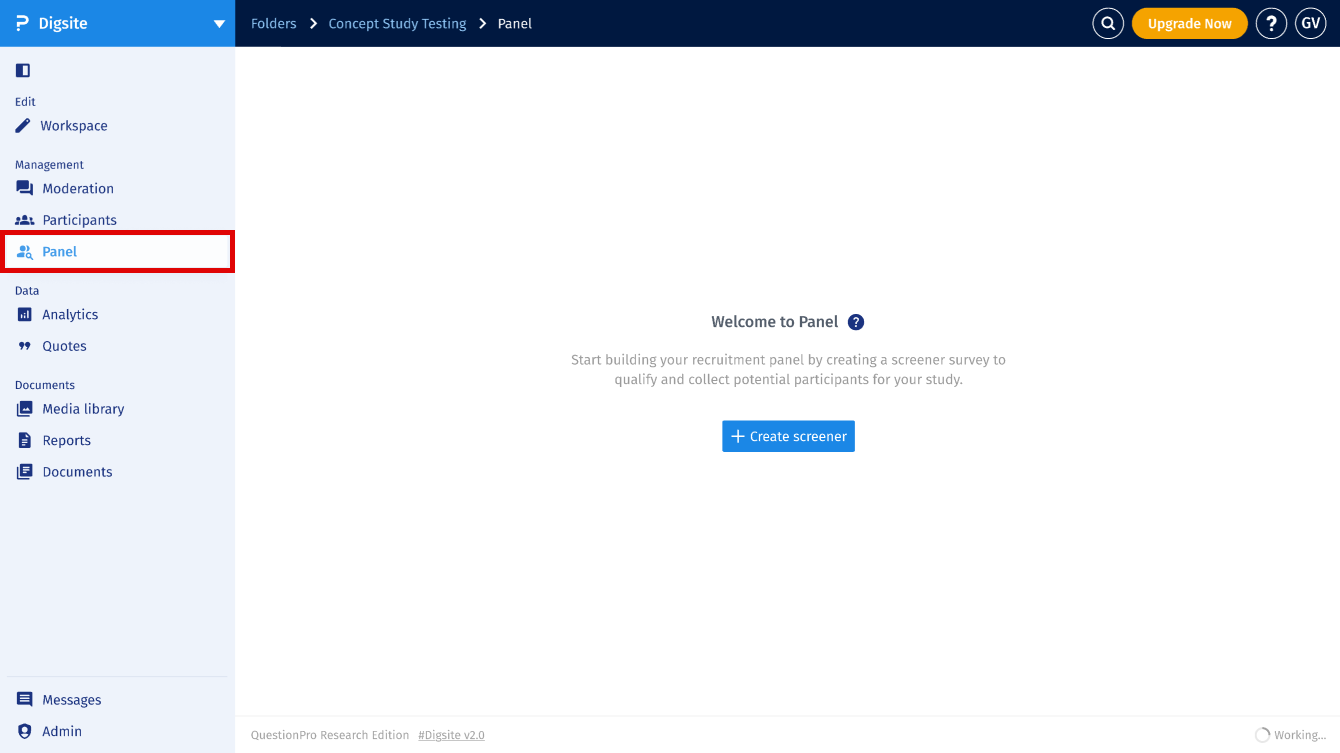Open Participants management
The image size is (1340, 753).
(23, 220)
